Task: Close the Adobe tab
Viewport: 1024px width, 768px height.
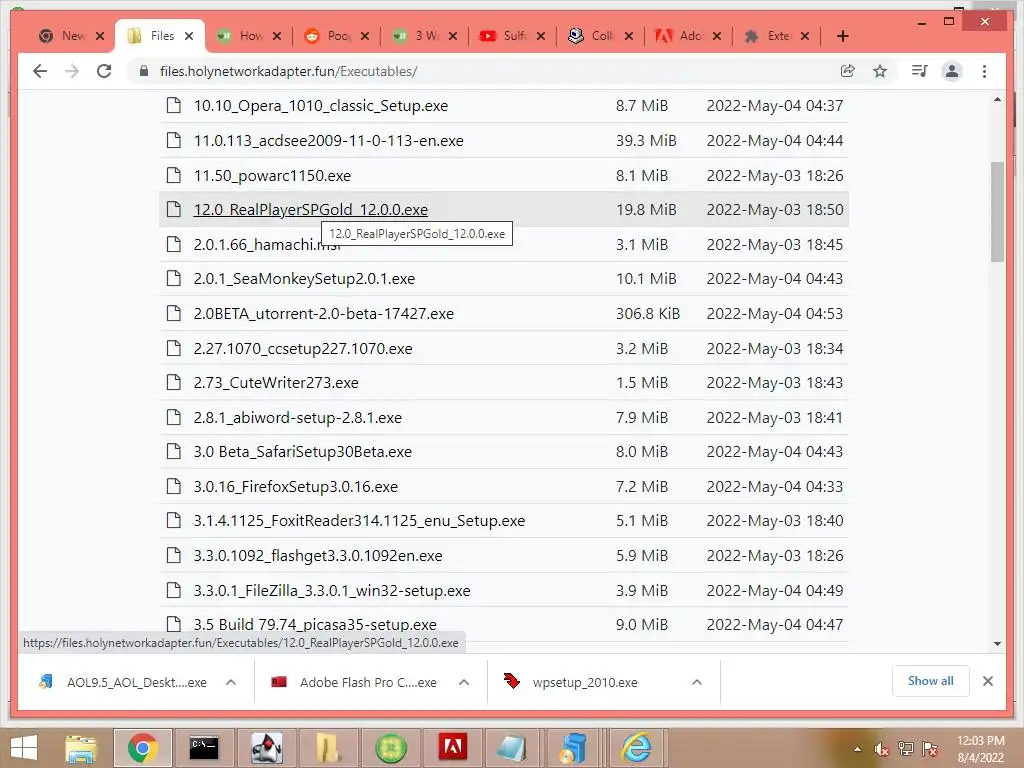Action: [716, 36]
